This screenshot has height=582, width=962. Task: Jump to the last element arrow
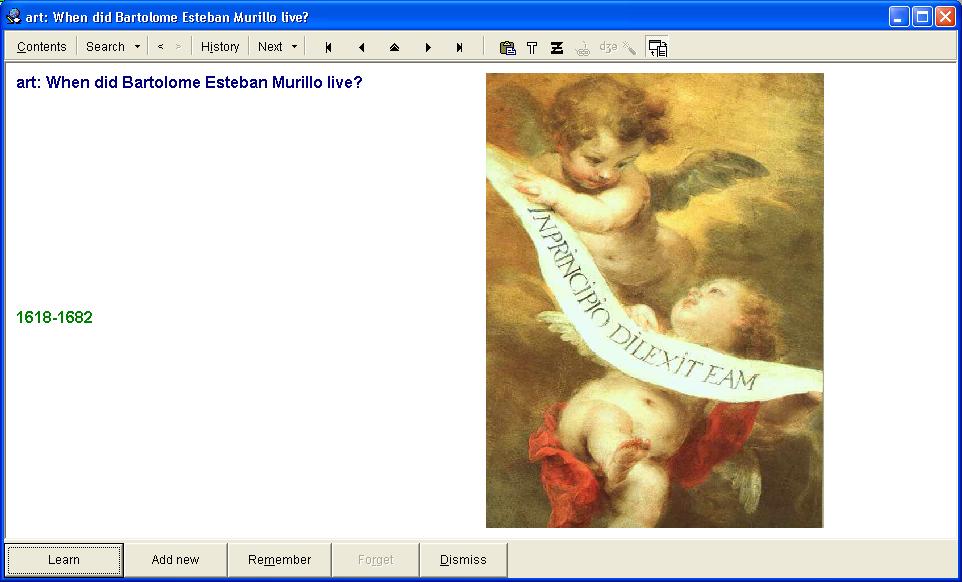click(x=460, y=47)
